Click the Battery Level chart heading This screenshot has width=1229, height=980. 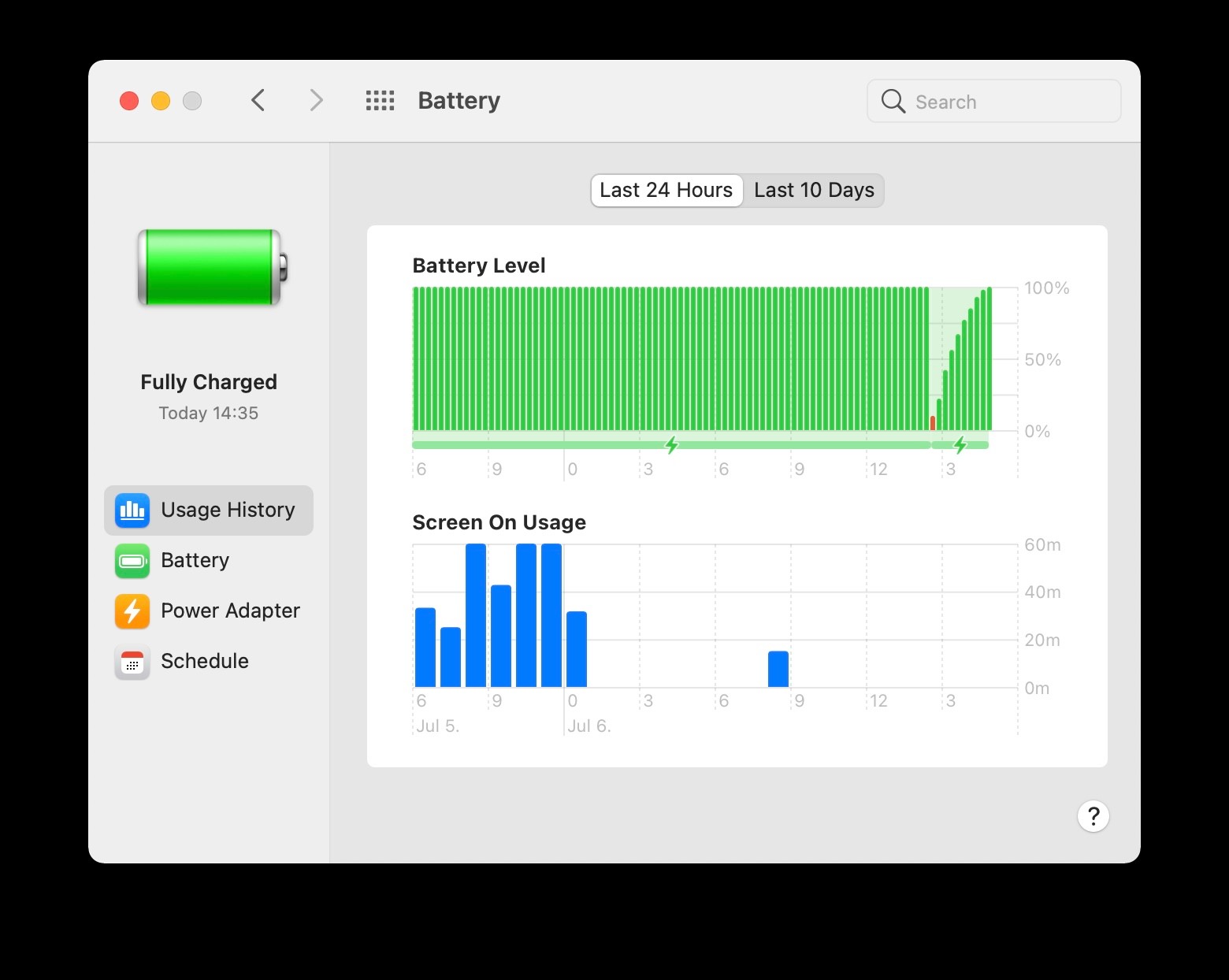(479, 265)
